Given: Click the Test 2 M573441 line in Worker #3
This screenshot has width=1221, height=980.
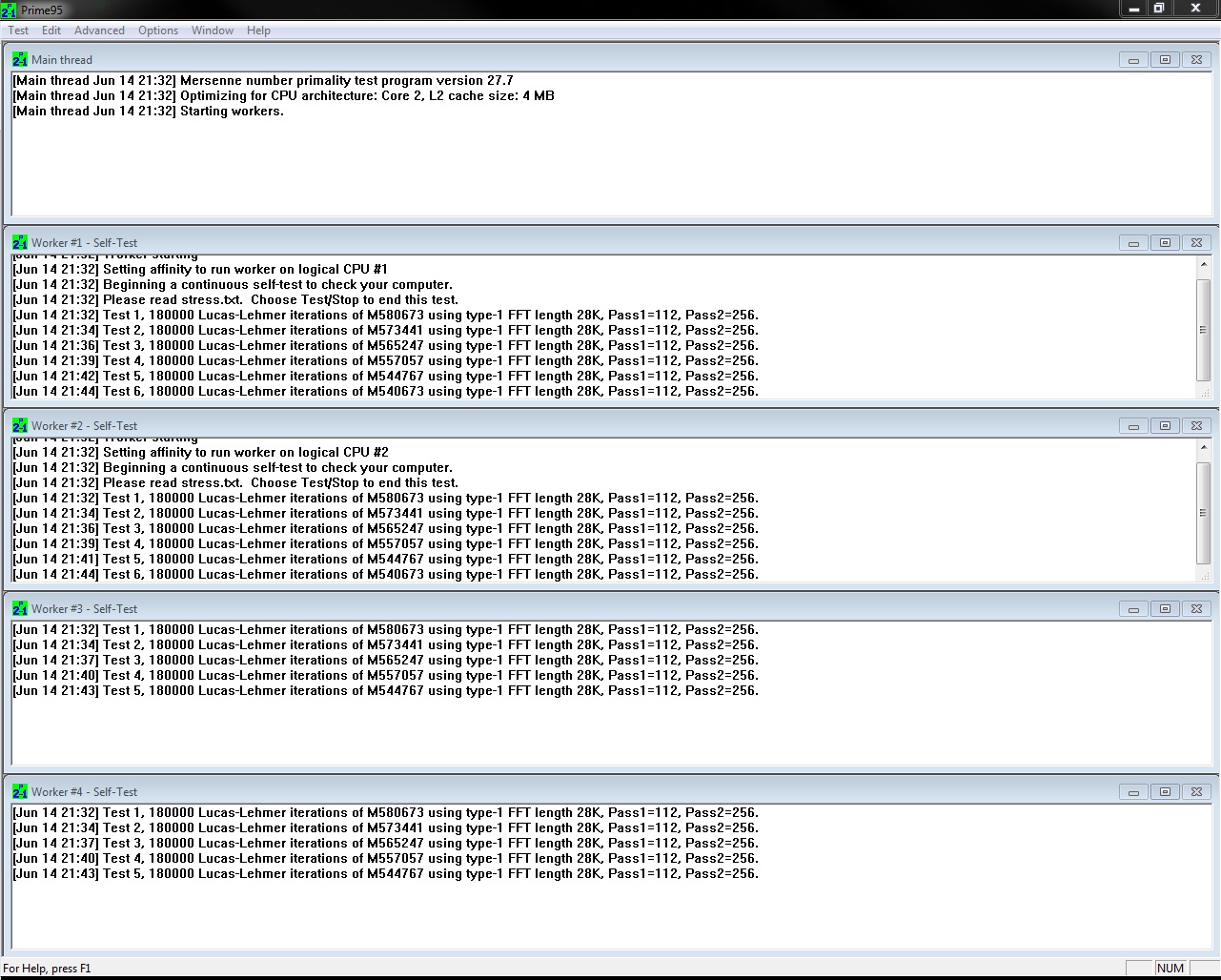Looking at the screenshot, I should (386, 644).
